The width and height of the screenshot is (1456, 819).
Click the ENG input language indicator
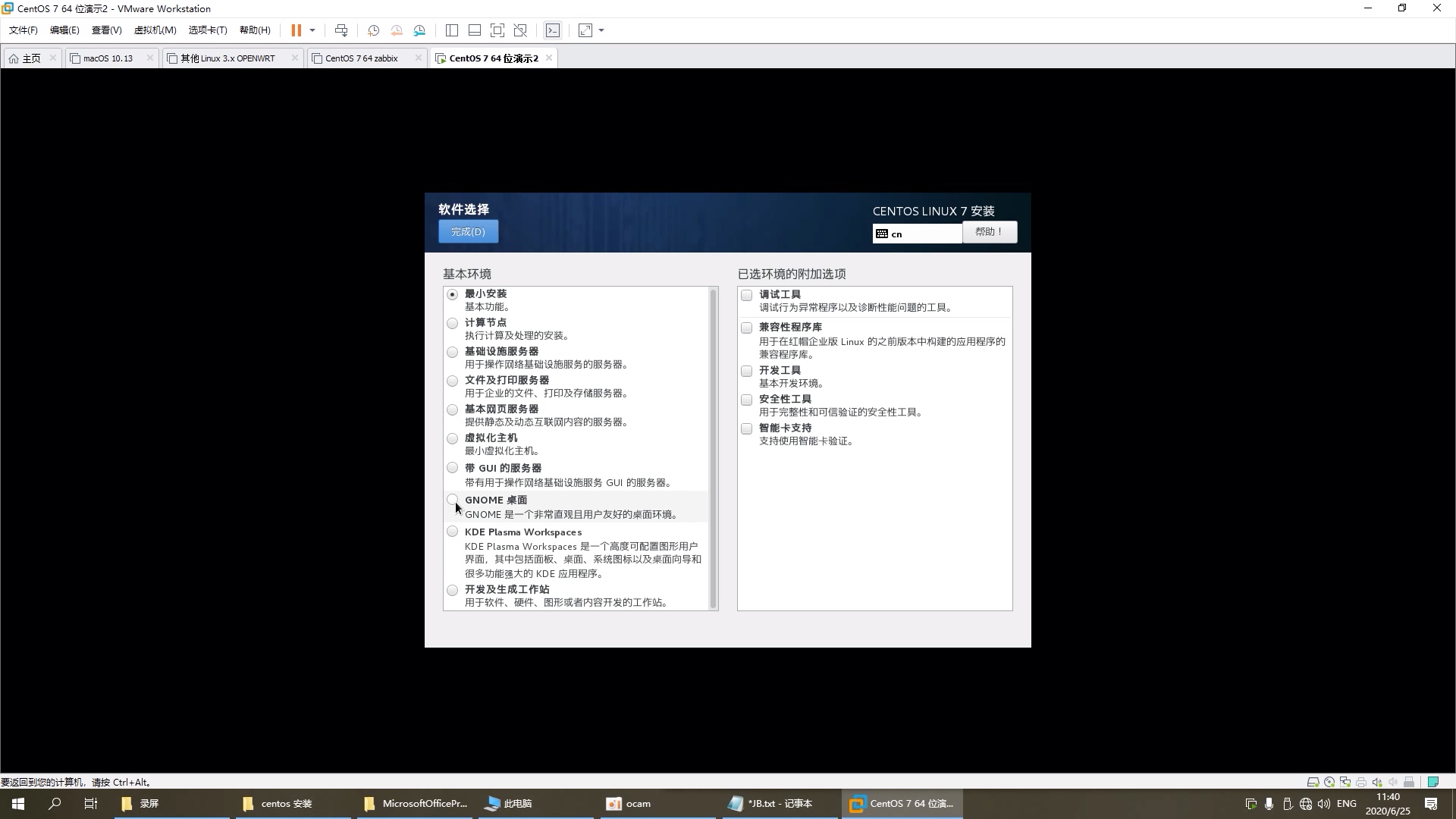pyautogui.click(x=1347, y=804)
